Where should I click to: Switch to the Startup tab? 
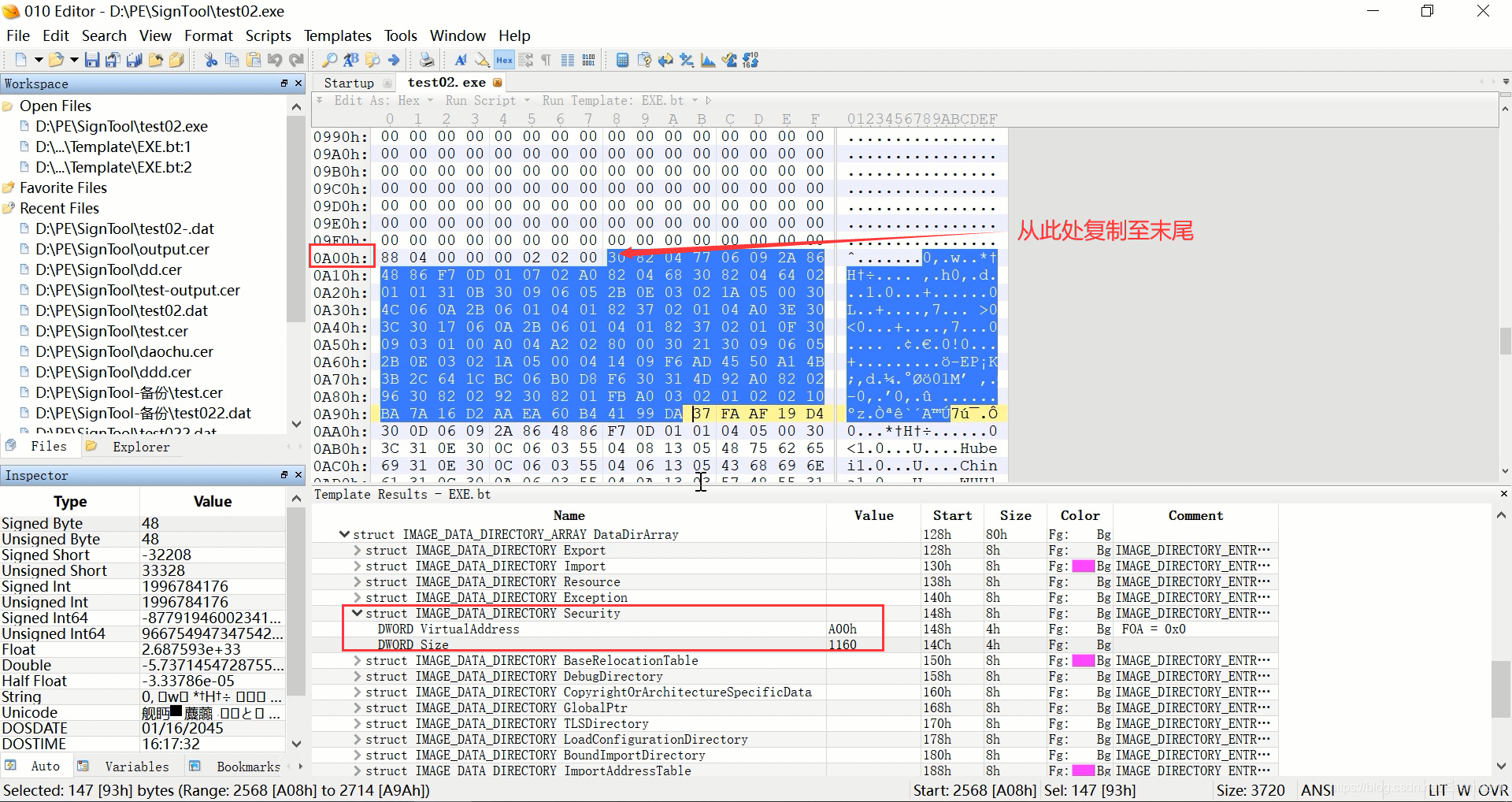tap(349, 83)
